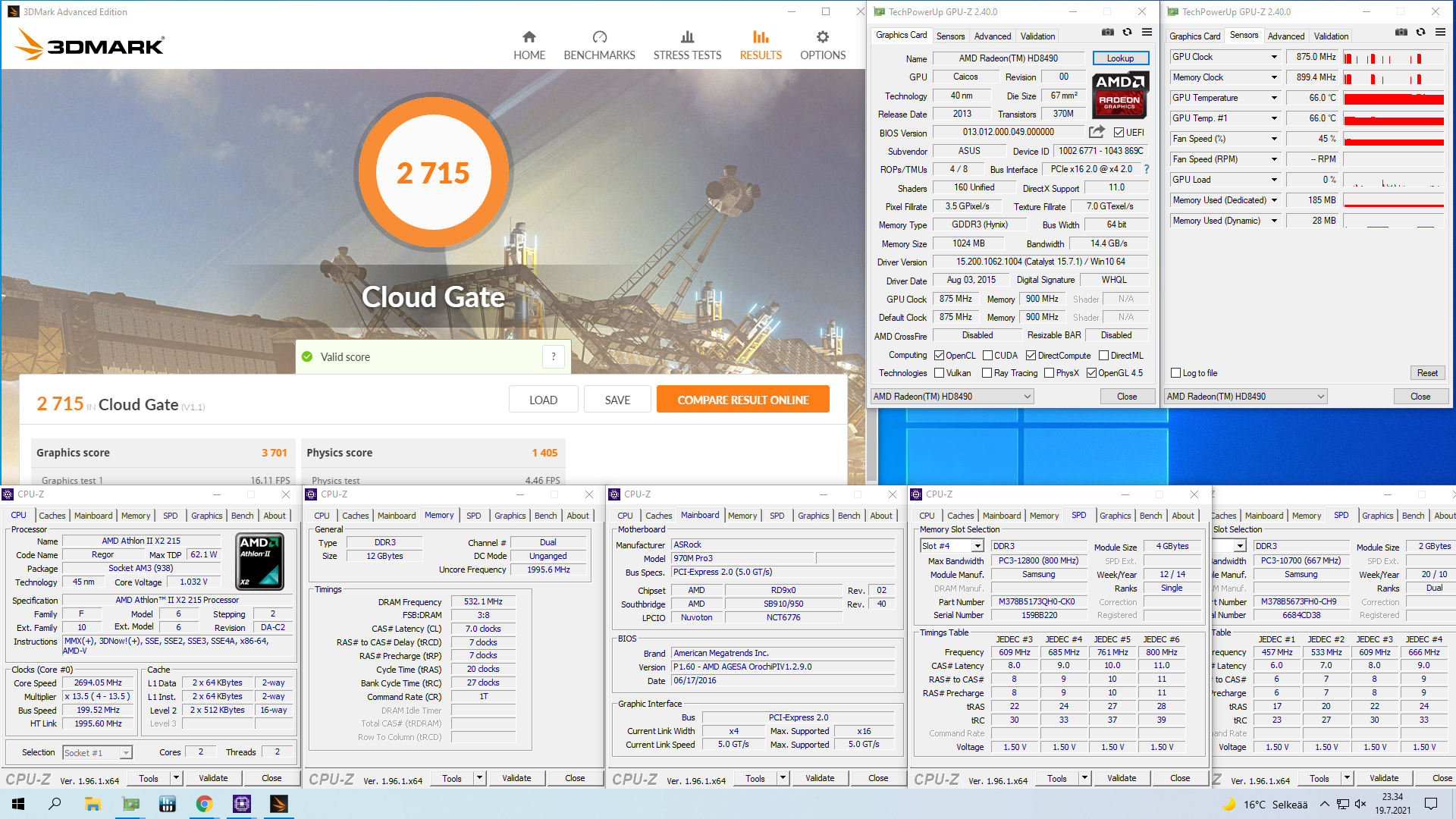Click Reset in GPU-Z Sensors window

pyautogui.click(x=1427, y=373)
